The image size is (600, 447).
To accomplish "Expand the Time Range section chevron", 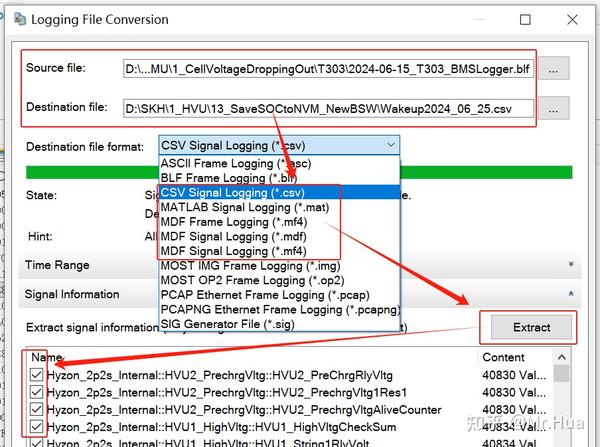I will point(571,264).
